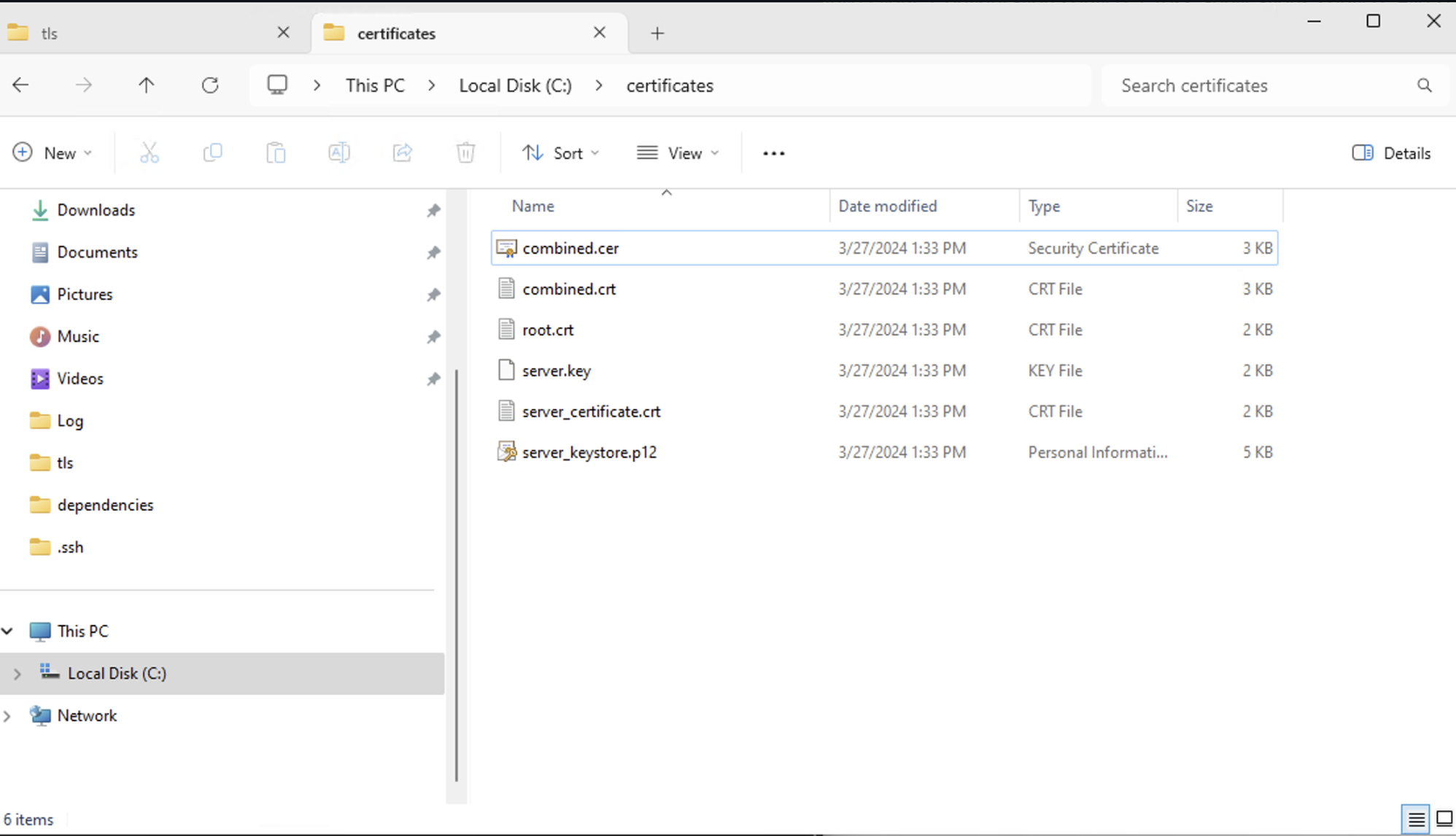Click the Delete trash icon
The image size is (1456, 836).
pyautogui.click(x=466, y=152)
